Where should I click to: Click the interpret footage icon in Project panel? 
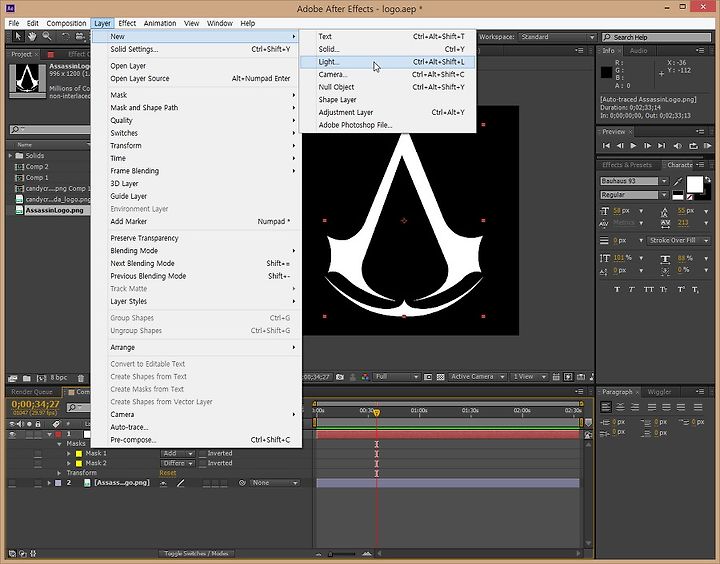tap(12, 378)
